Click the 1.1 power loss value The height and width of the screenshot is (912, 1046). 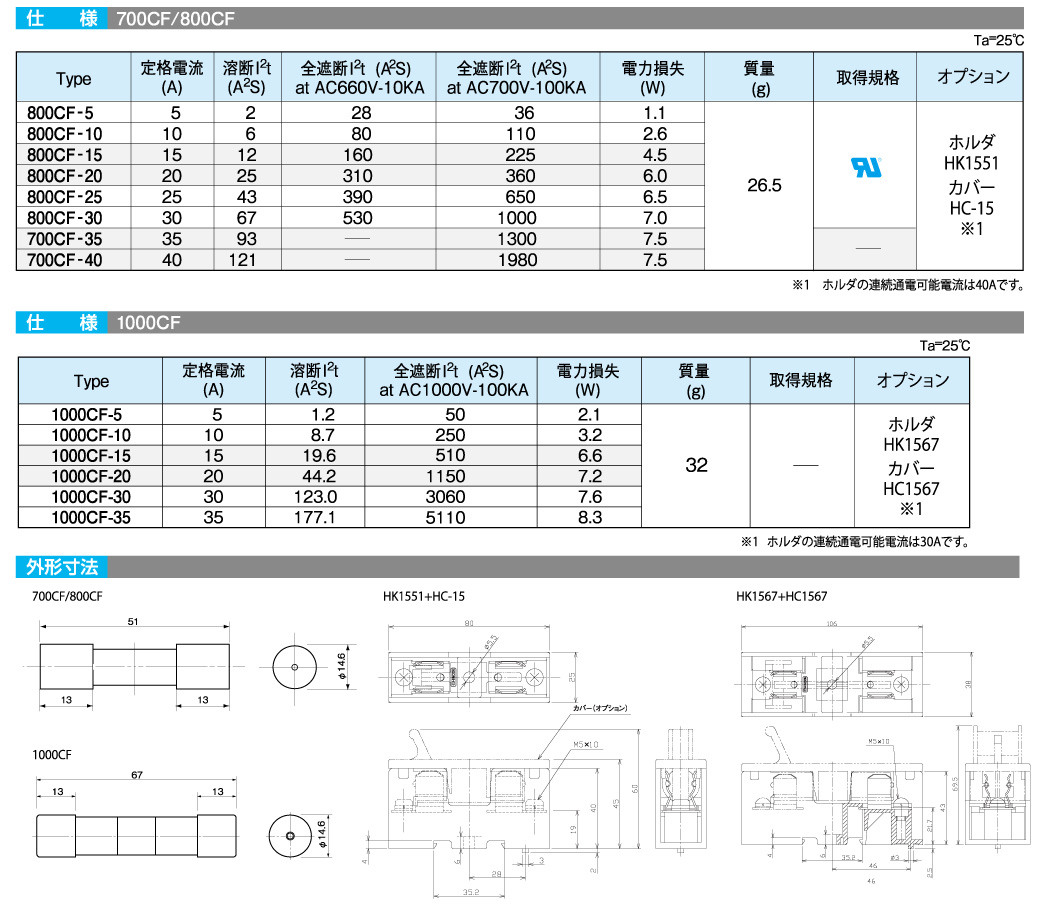click(x=654, y=113)
